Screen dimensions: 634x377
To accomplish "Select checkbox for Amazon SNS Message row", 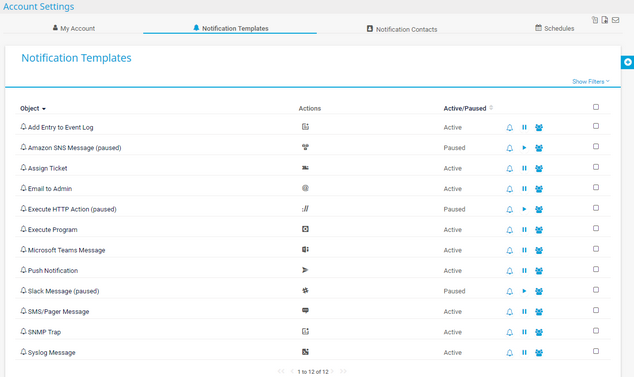I will point(596,146).
